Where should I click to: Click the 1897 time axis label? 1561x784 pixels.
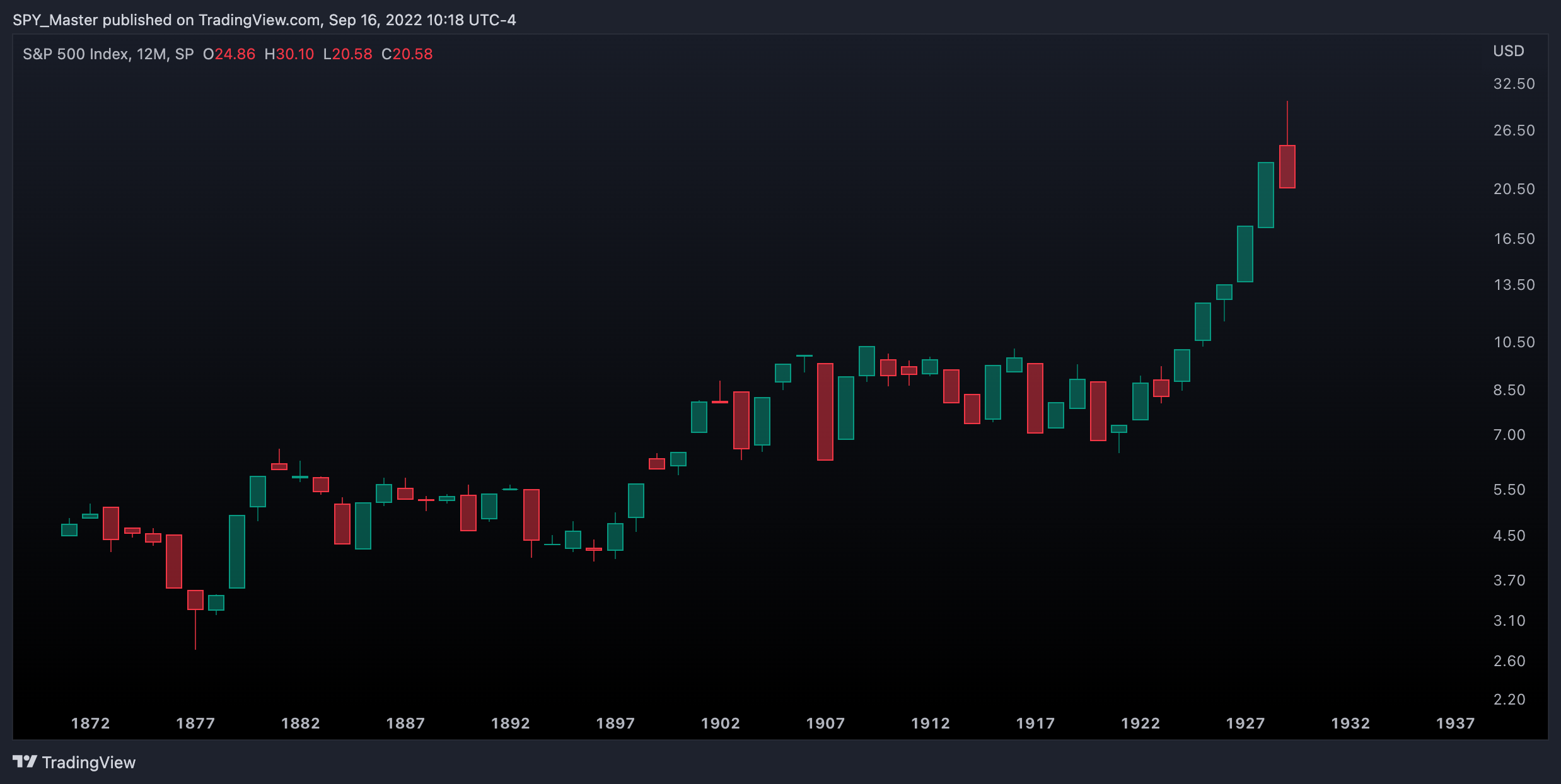[615, 723]
